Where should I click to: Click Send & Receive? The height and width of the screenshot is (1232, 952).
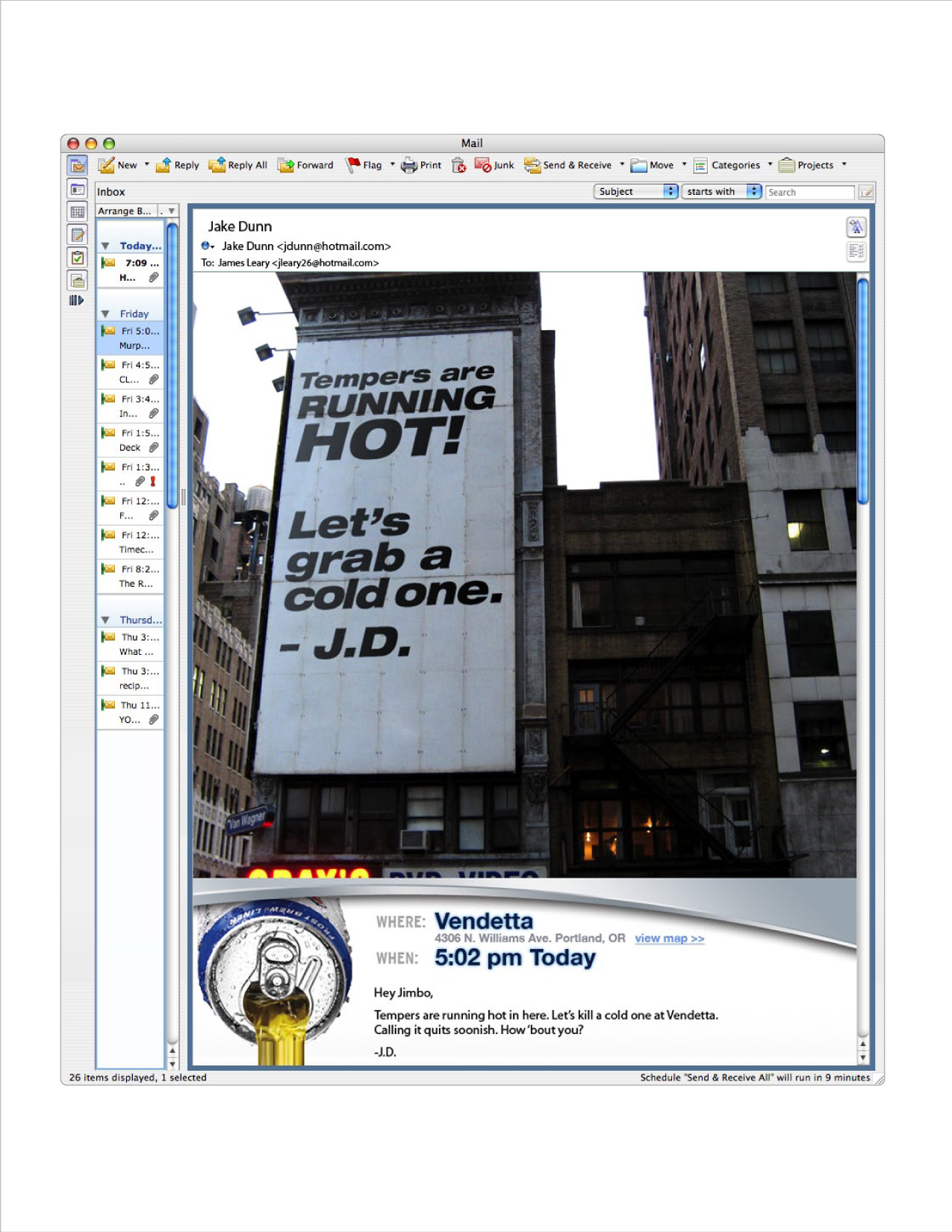tap(568, 165)
